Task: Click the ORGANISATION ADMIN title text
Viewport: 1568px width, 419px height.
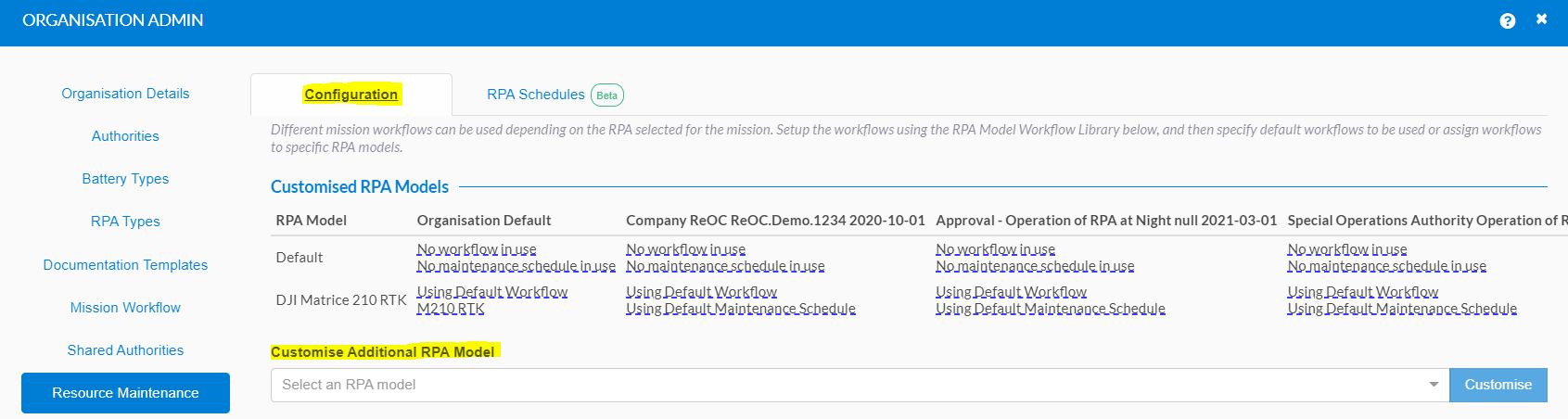Action: click(x=113, y=20)
